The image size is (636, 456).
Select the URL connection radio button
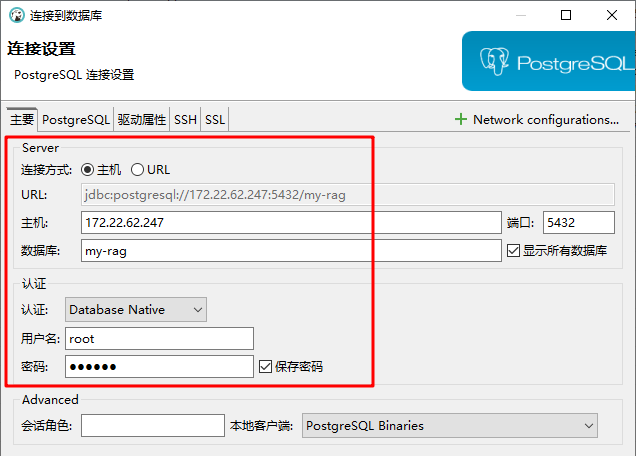(138, 170)
